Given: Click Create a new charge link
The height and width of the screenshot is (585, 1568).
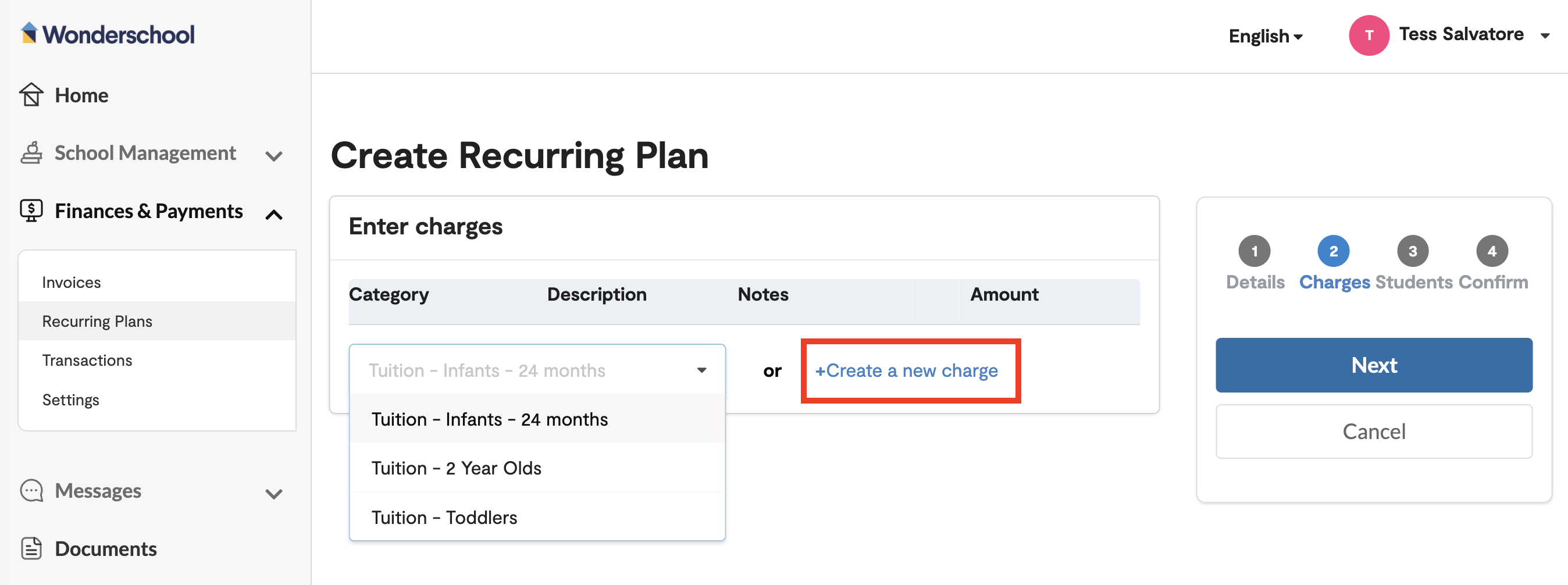Looking at the screenshot, I should pyautogui.click(x=906, y=370).
